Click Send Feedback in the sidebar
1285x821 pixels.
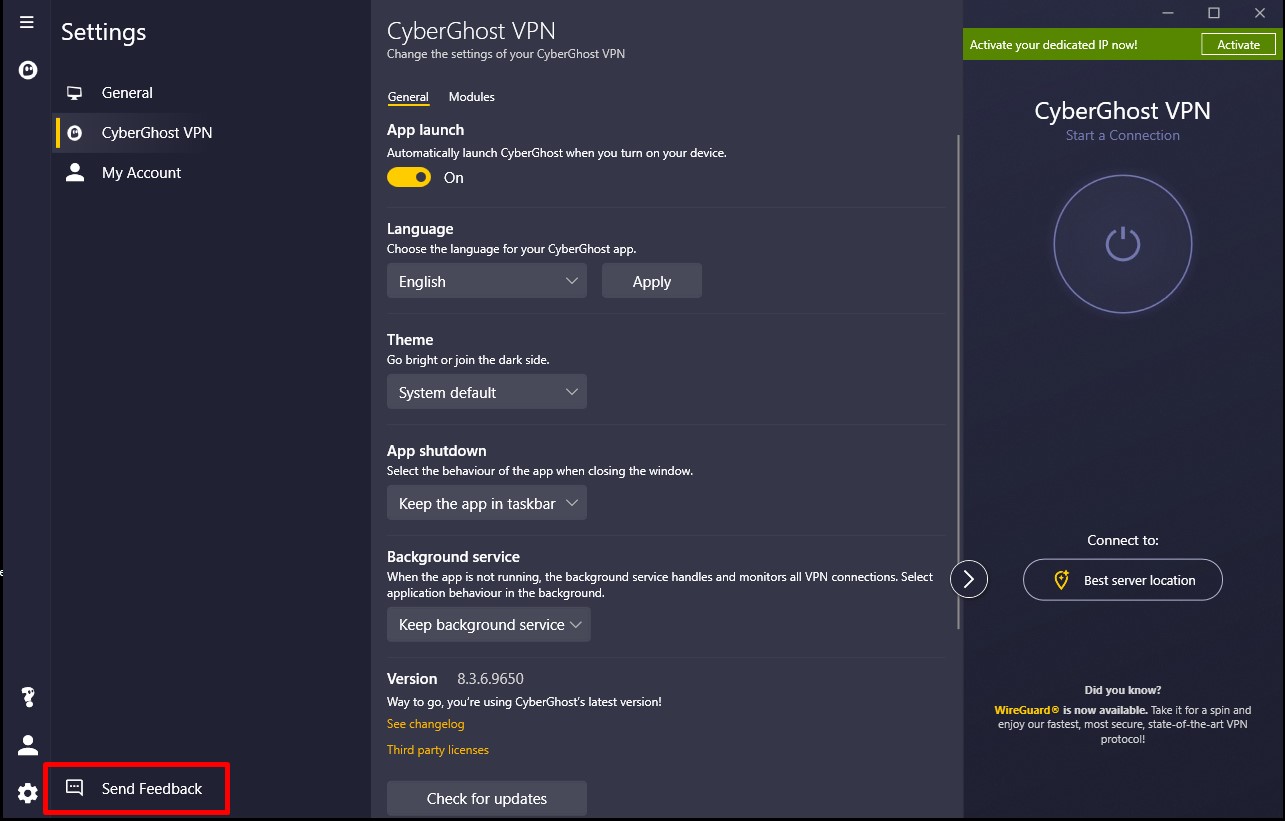137,788
